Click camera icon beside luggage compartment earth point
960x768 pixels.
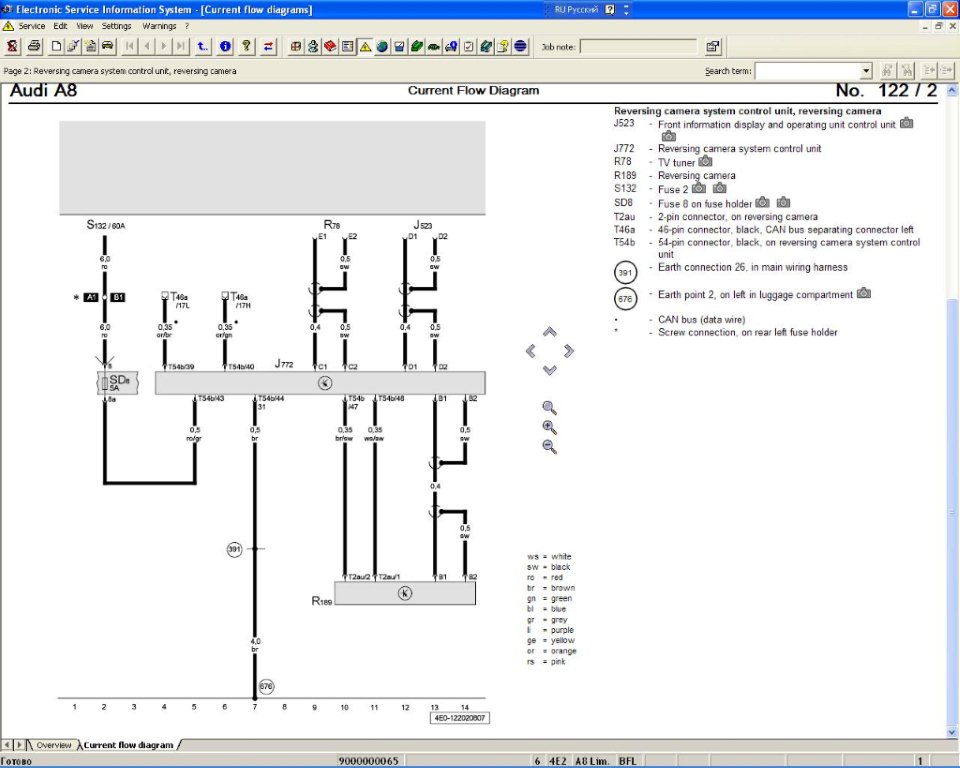[863, 294]
